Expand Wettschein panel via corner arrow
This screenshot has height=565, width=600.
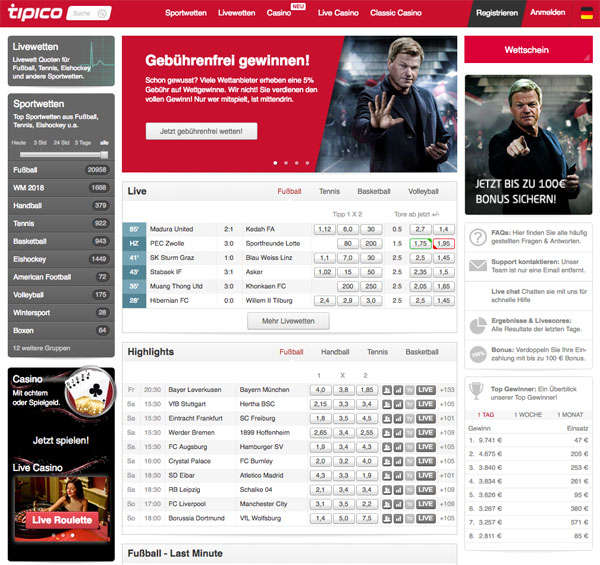pos(587,57)
